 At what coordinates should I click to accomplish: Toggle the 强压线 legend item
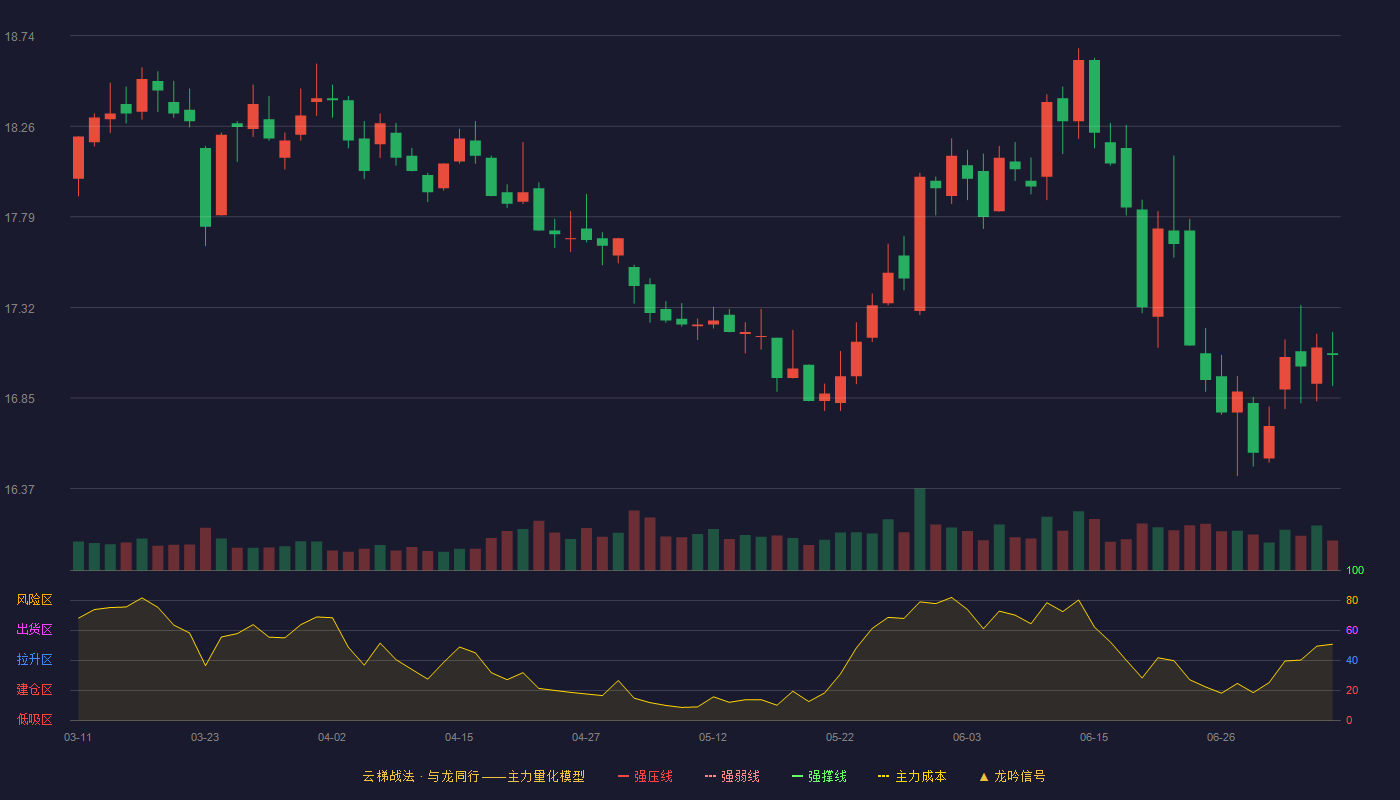pyautogui.click(x=645, y=776)
